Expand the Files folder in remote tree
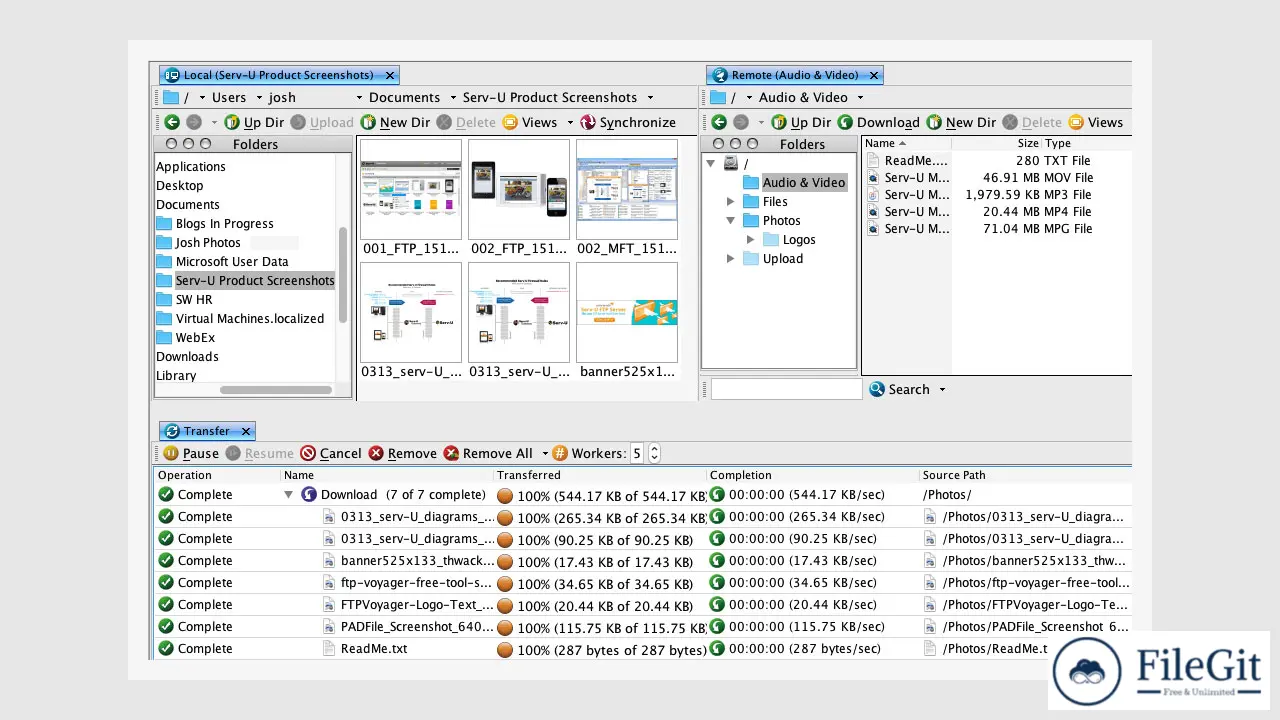 [x=730, y=202]
